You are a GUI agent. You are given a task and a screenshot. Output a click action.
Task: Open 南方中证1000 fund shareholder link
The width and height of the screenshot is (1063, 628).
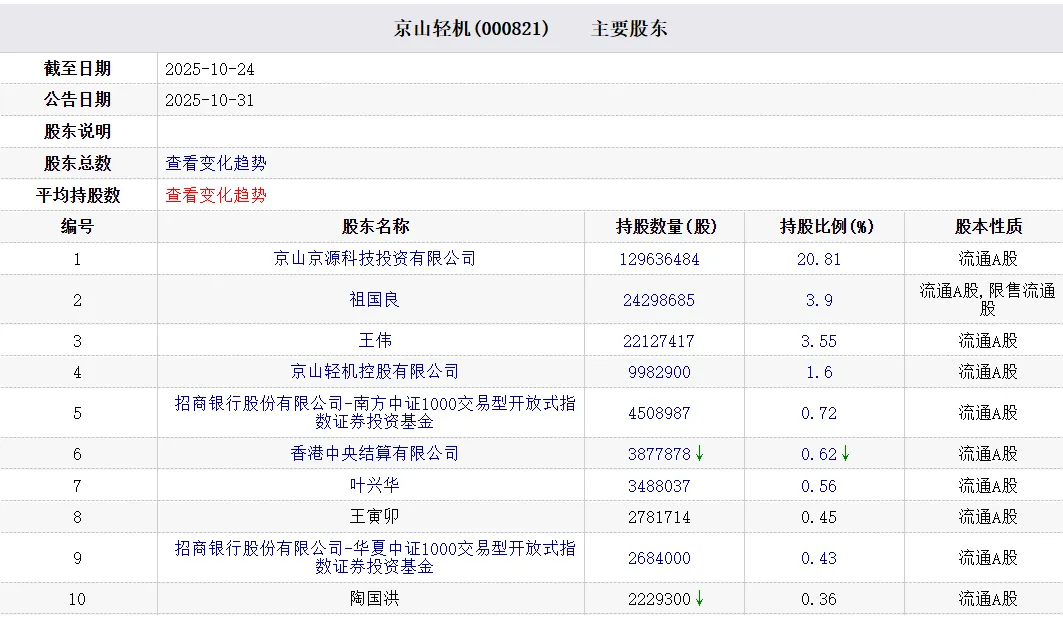click(374, 412)
